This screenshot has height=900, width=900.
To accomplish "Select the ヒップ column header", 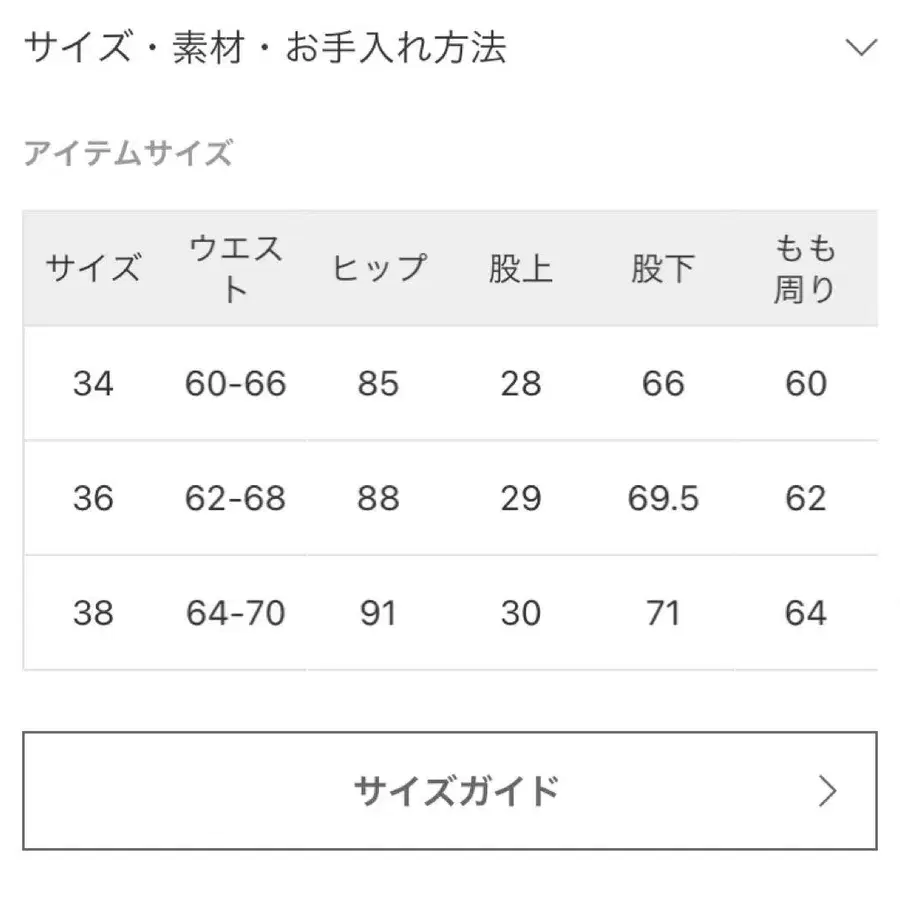I will tap(378, 268).
